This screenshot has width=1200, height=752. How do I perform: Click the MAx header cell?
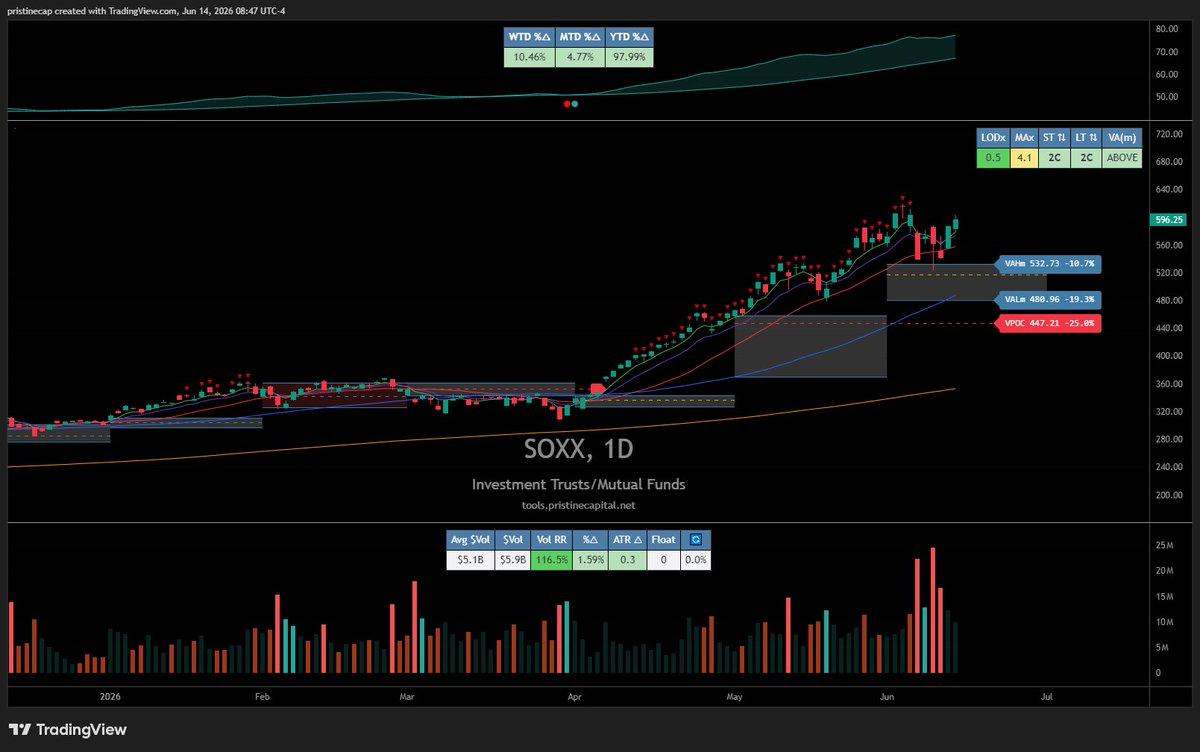pyautogui.click(x=1024, y=137)
